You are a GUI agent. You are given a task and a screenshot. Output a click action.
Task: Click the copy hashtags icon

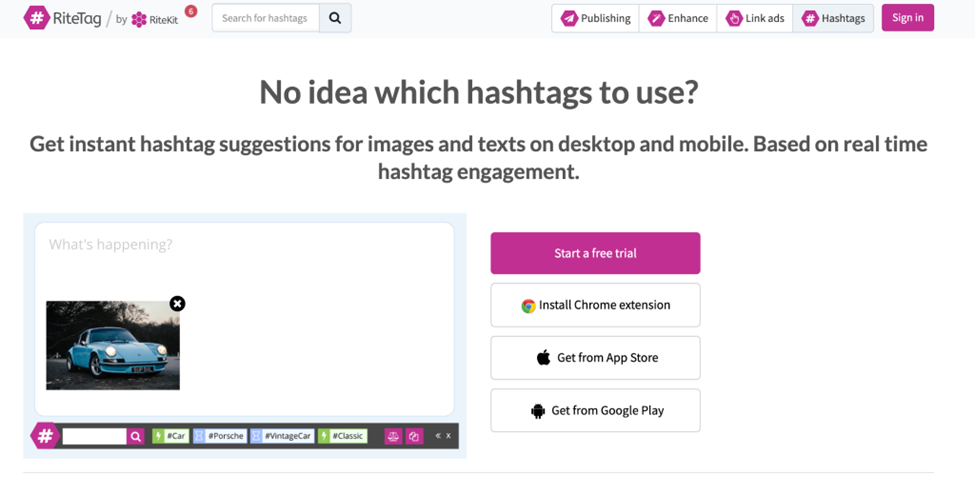pyautogui.click(x=414, y=436)
